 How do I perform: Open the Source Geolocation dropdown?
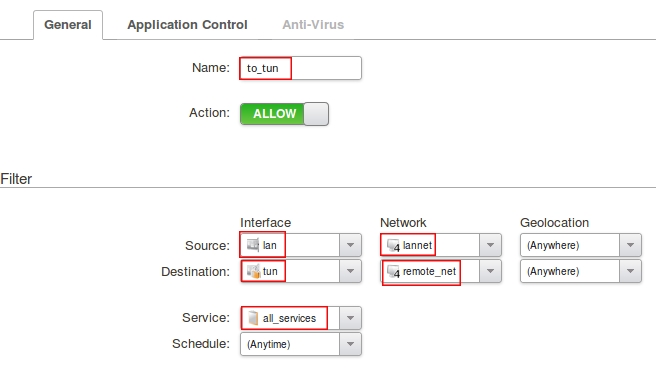[x=581, y=245]
